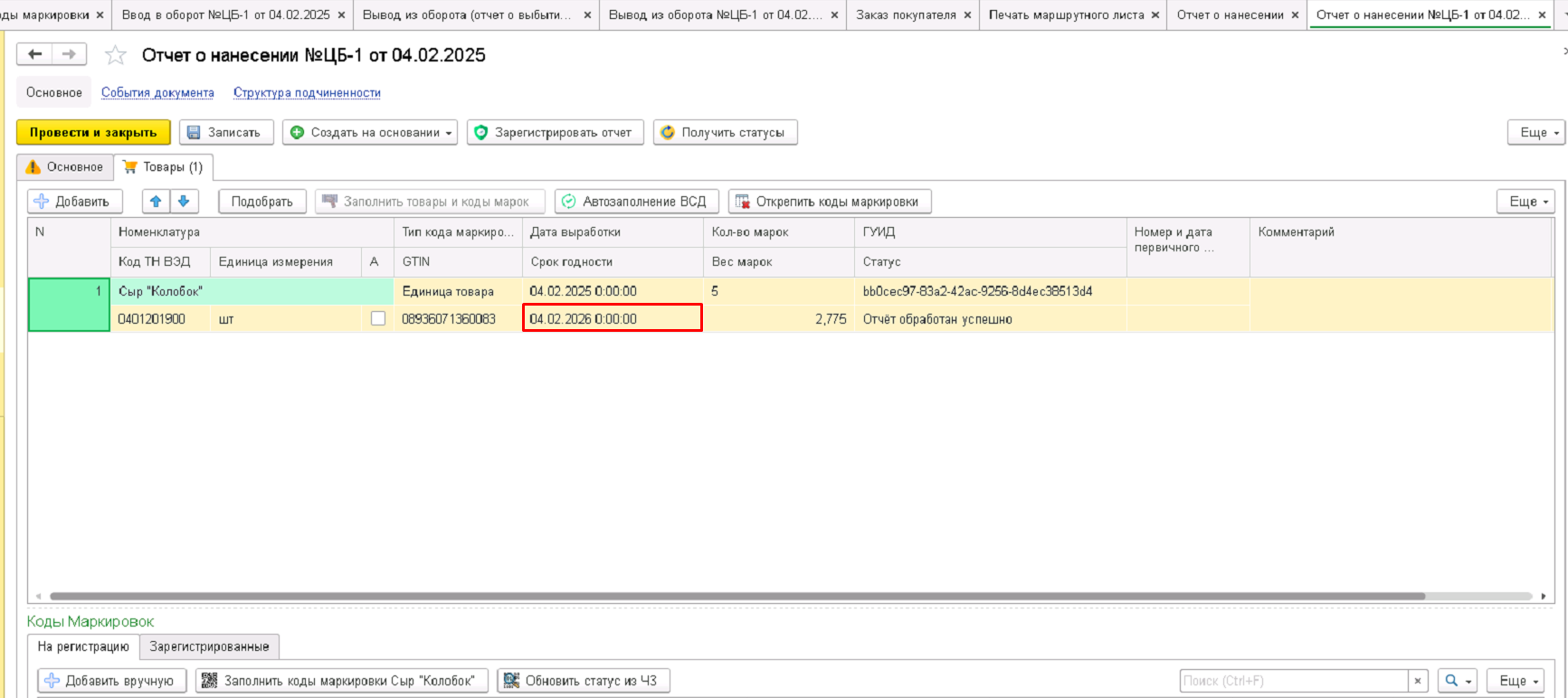This screenshot has height=698, width=1568.
Task: Close Печать маршрутного листа tab
Action: [1155, 15]
